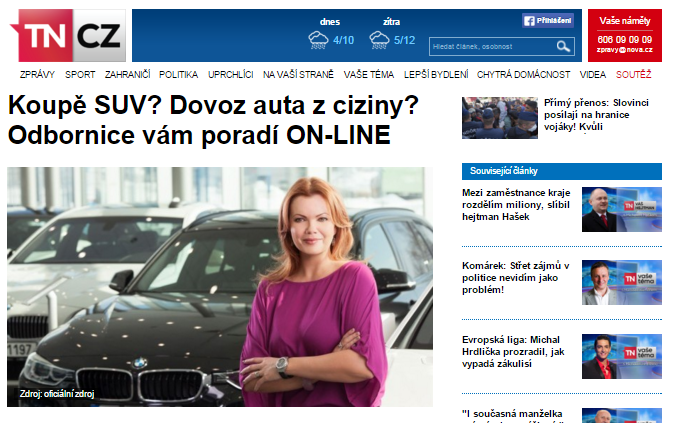Go to the ZAHRANIČÍ section
Viewport: 673px width, 423px height.
tap(127, 75)
